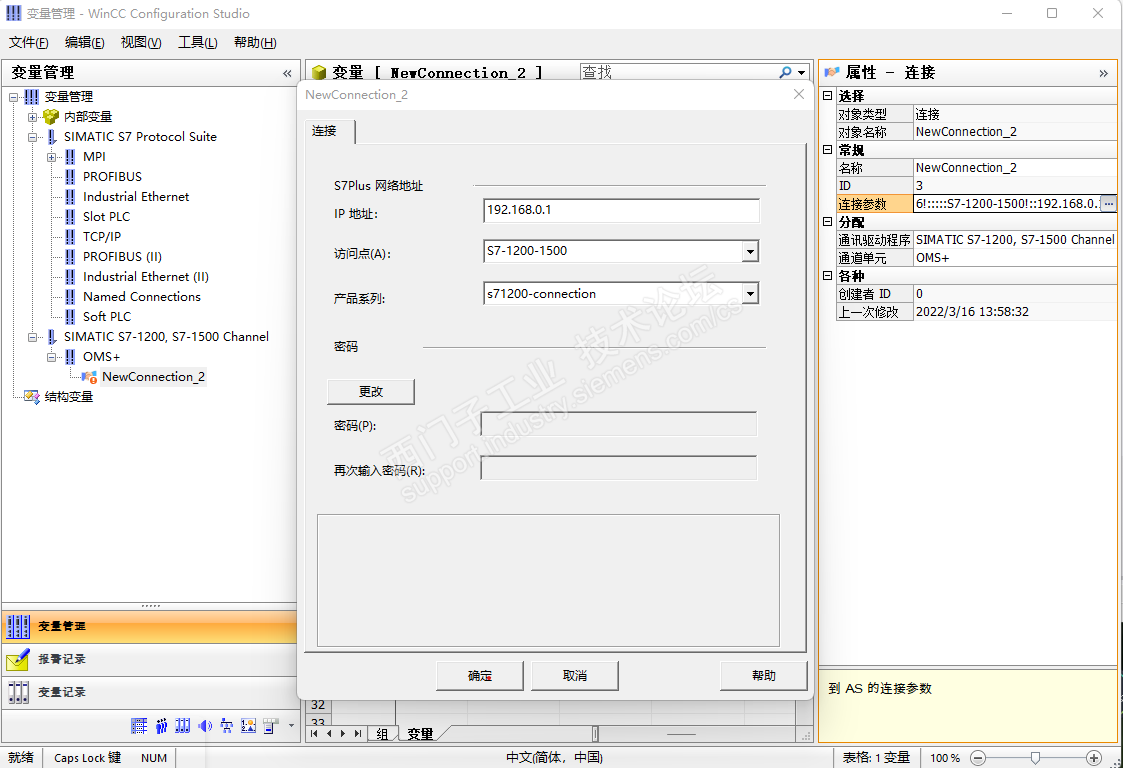Viewport: 1123px width, 768px height.
Task: Open the horn speaker icon
Action: (x=205, y=726)
